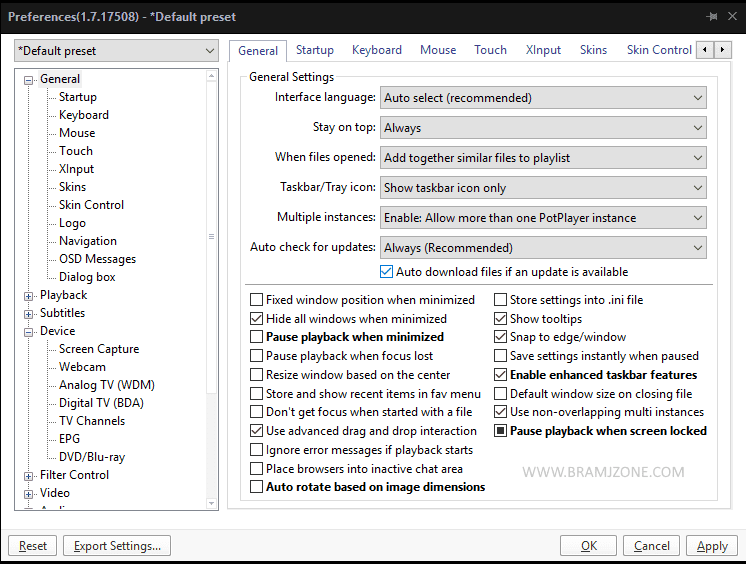Click the Apply button
Image resolution: width=746 pixels, height=564 pixels.
(x=712, y=545)
